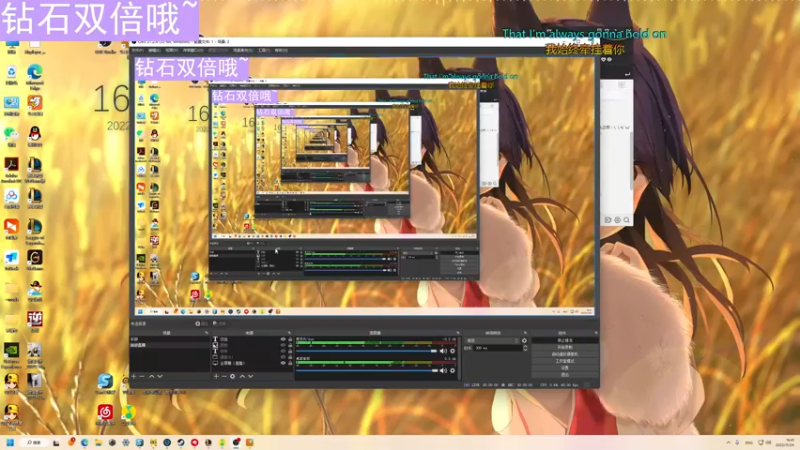The height and width of the screenshot is (450, 800).
Task: Toggle visibility eye of the window capture source
Action: coord(283,357)
